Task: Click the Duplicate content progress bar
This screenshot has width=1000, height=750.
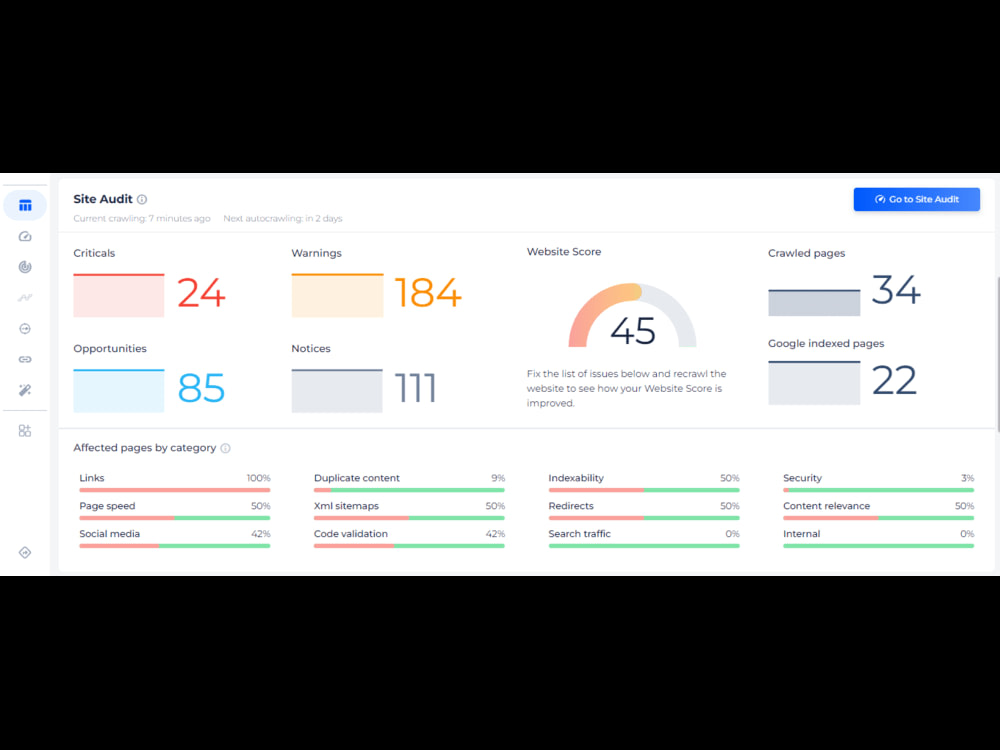Action: click(x=409, y=490)
